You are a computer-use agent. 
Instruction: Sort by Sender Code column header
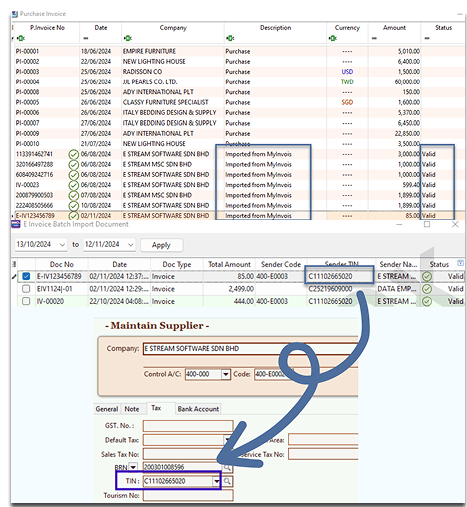click(281, 264)
